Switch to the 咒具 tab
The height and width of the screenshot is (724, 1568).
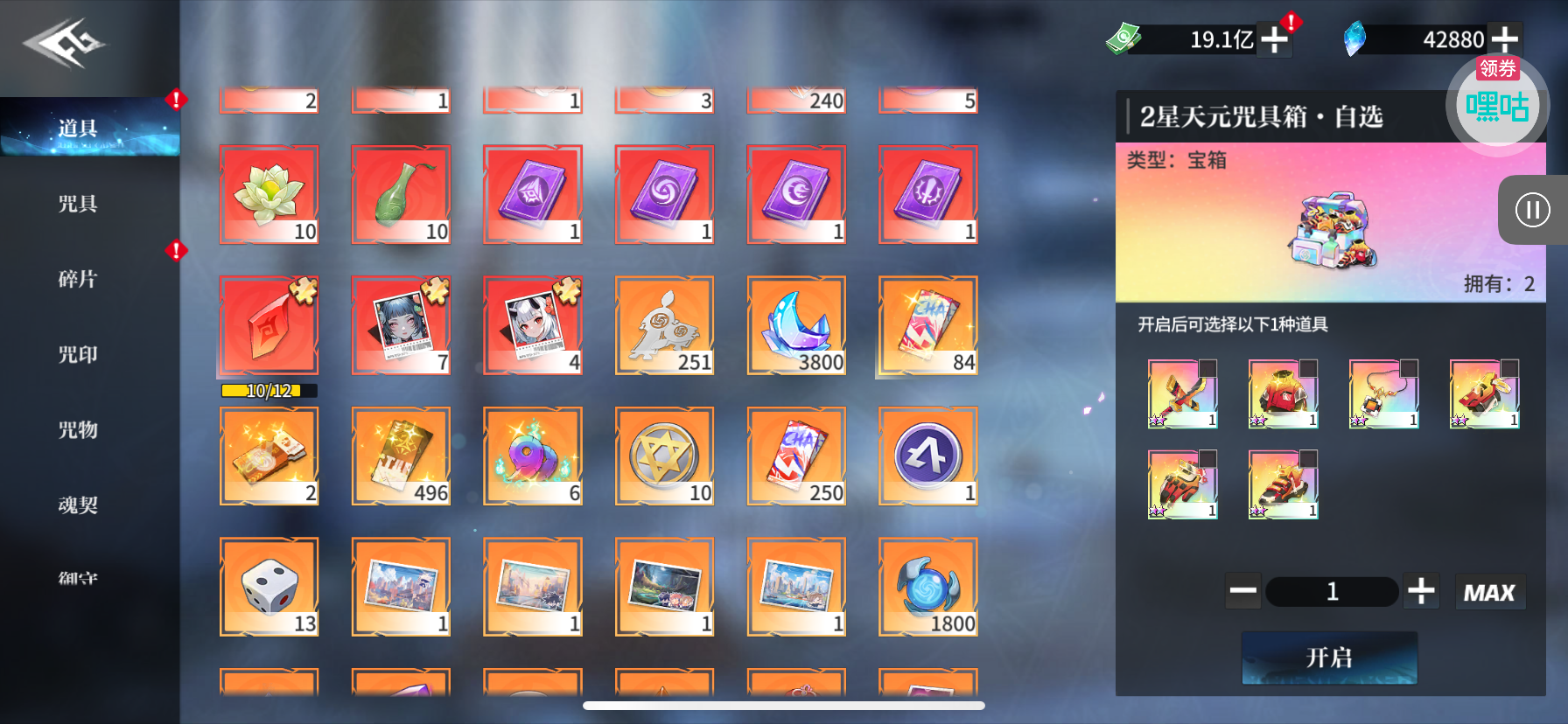(78, 204)
